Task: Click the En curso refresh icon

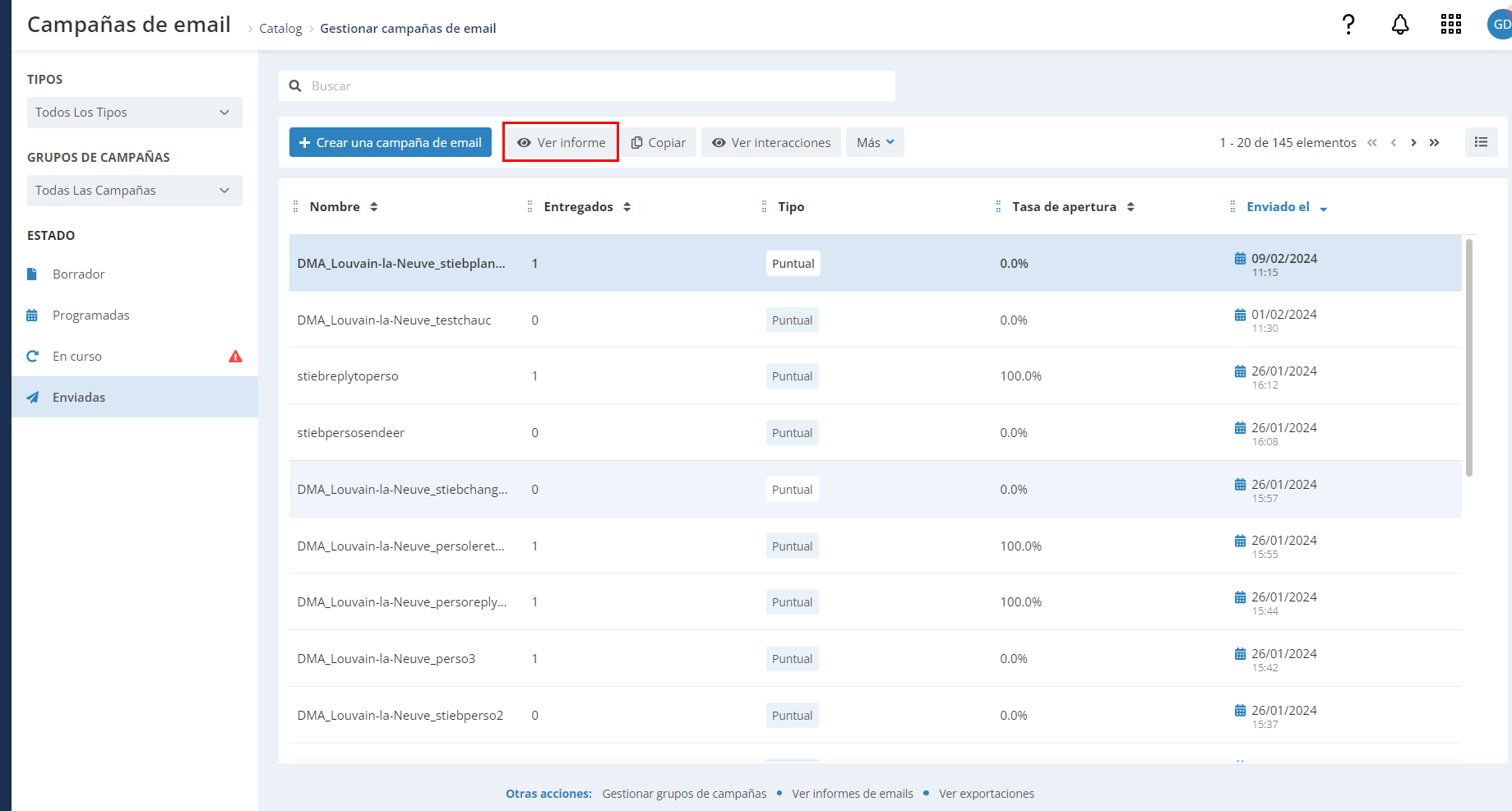Action: pyautogui.click(x=33, y=357)
